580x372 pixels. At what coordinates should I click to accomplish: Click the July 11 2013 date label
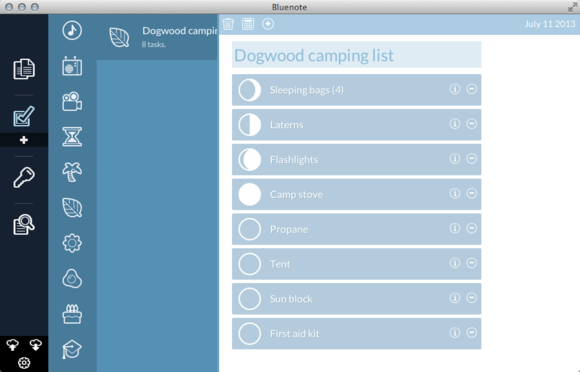pyautogui.click(x=550, y=24)
